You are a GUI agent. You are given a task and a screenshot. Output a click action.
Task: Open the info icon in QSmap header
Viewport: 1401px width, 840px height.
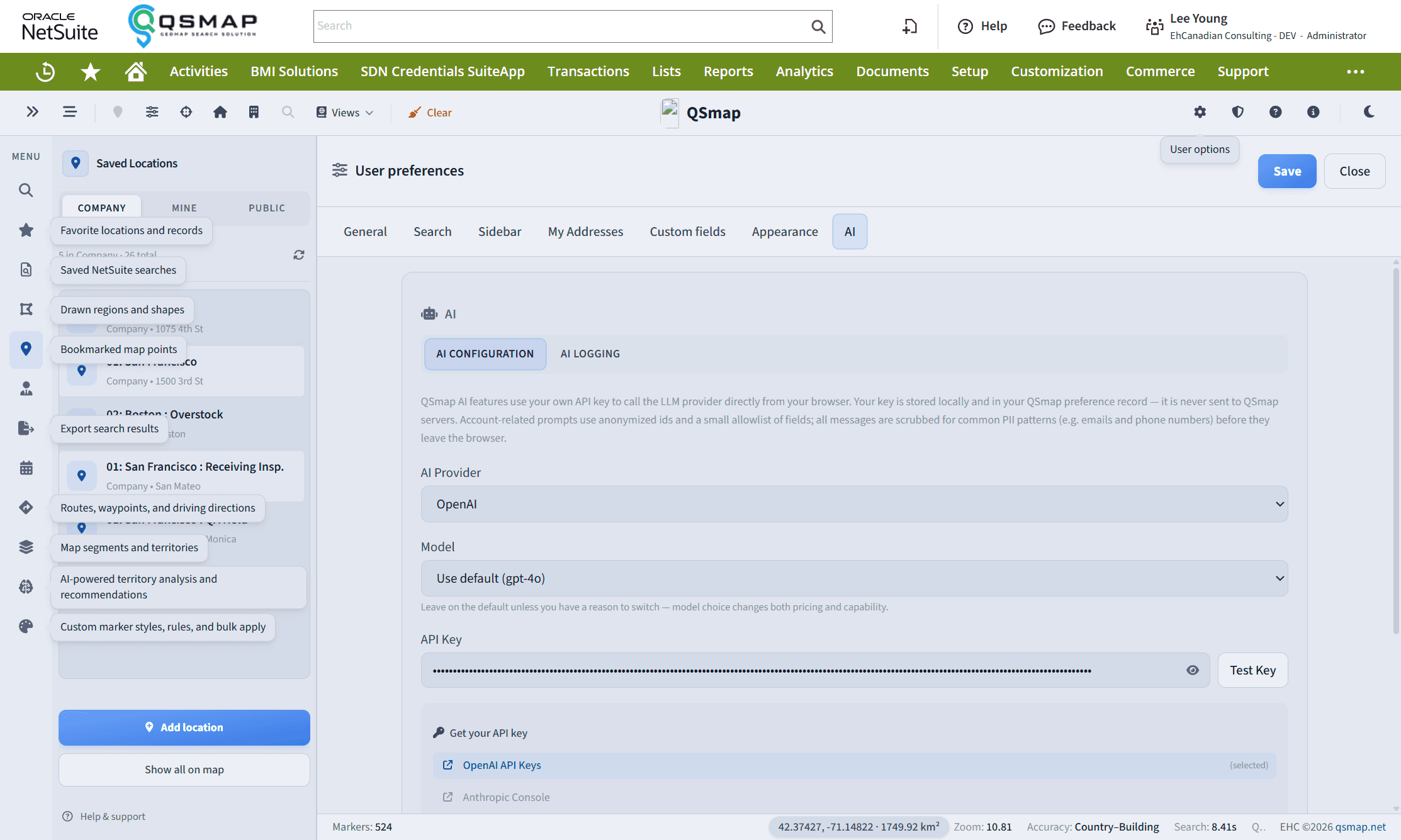[1314, 112]
